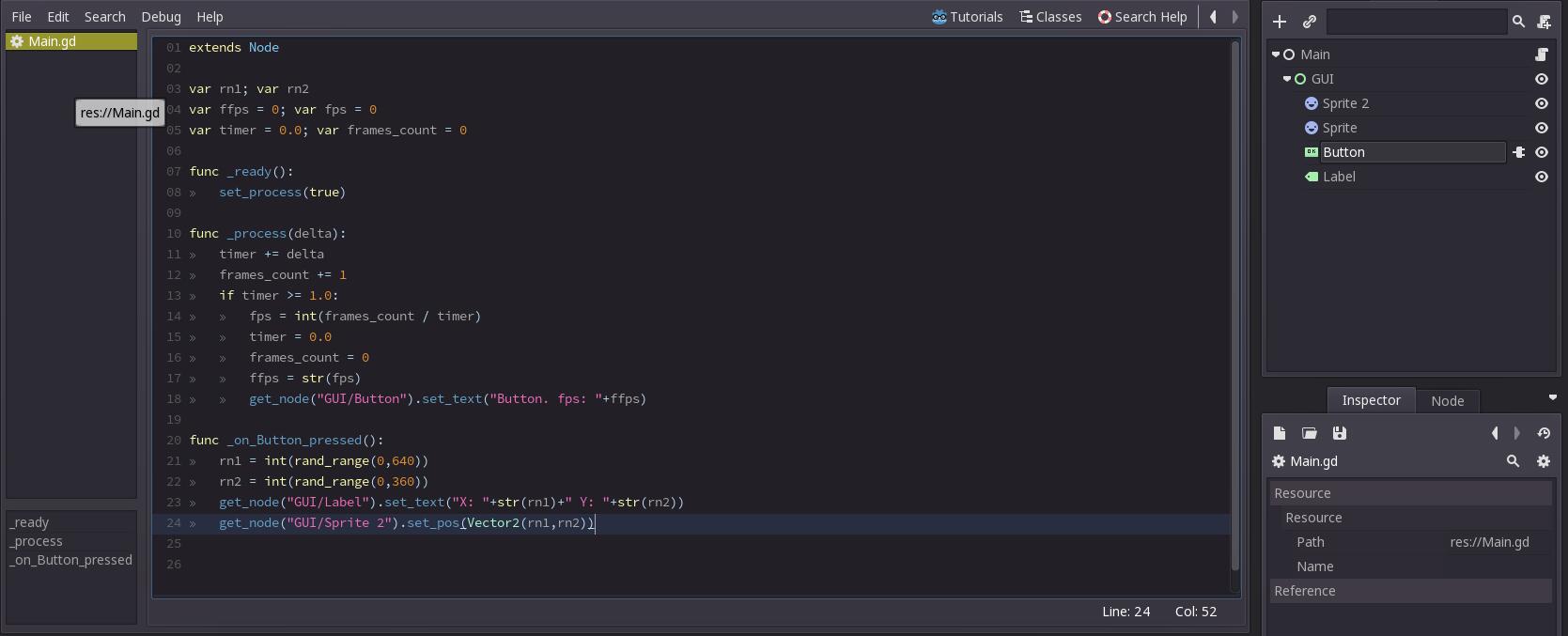Open object options gear in the Inspector
This screenshot has width=1568, height=636.
[x=1544, y=461]
